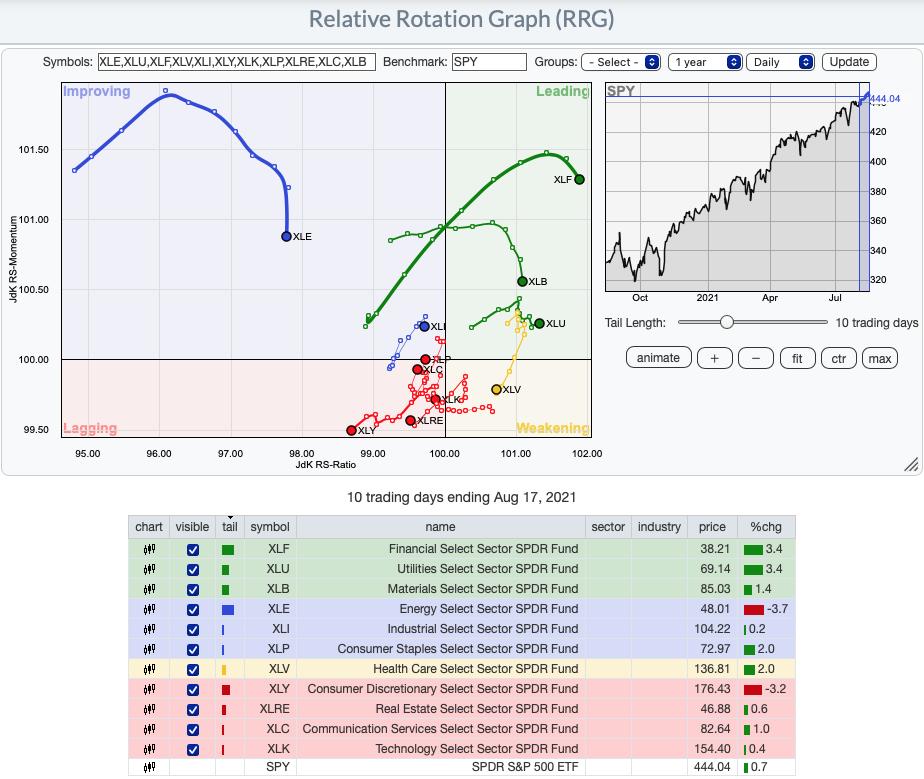924x779 pixels.
Task: Untick the XLU visible checkbox
Action: [193, 570]
